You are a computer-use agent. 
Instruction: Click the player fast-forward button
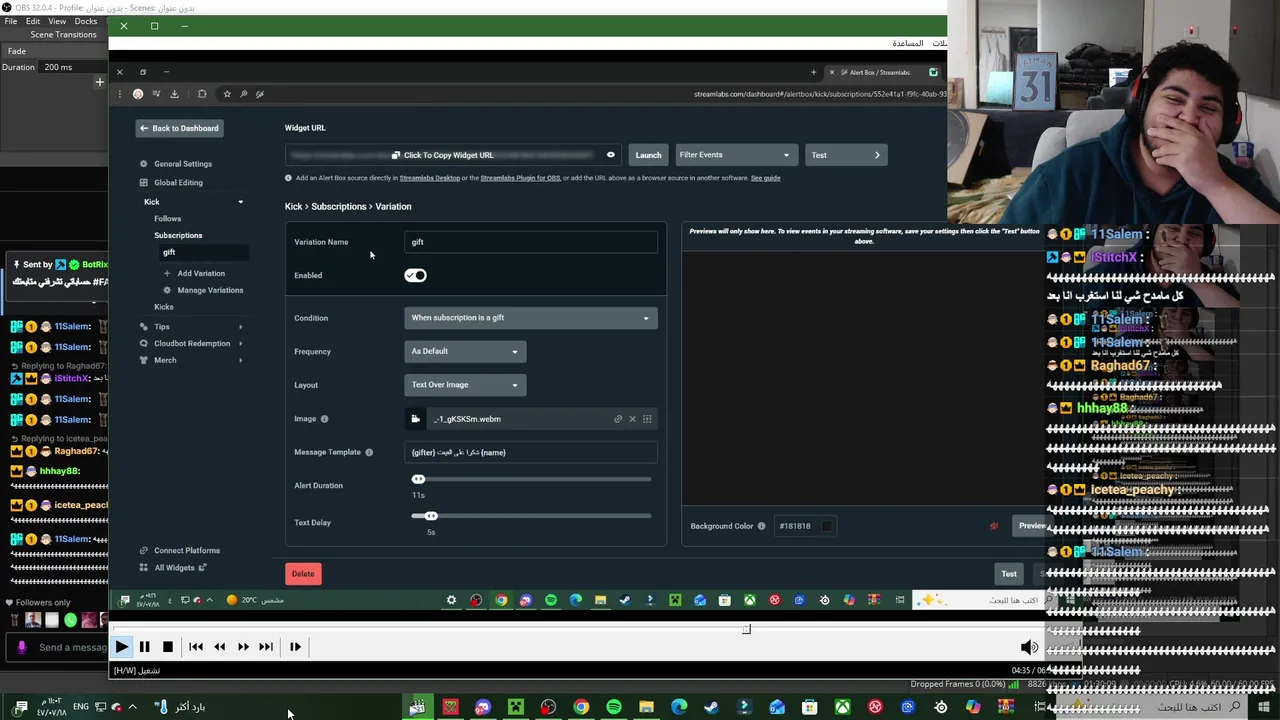coord(243,647)
